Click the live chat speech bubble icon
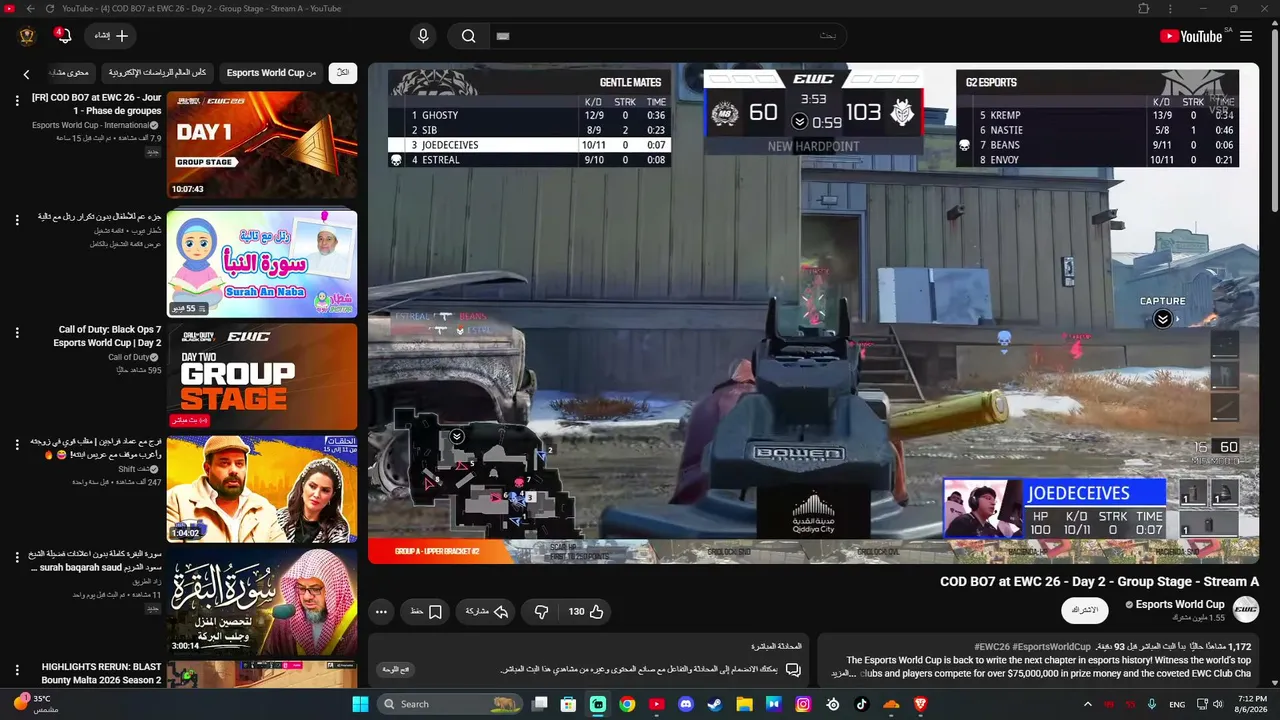This screenshot has width=1280, height=720. [x=793, y=670]
